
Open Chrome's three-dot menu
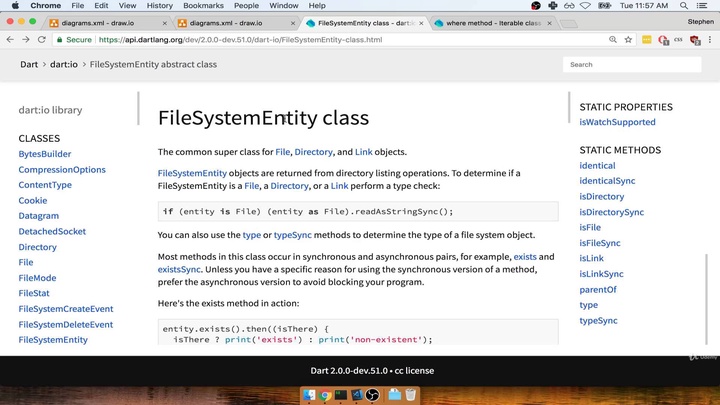pyautogui.click(x=709, y=40)
